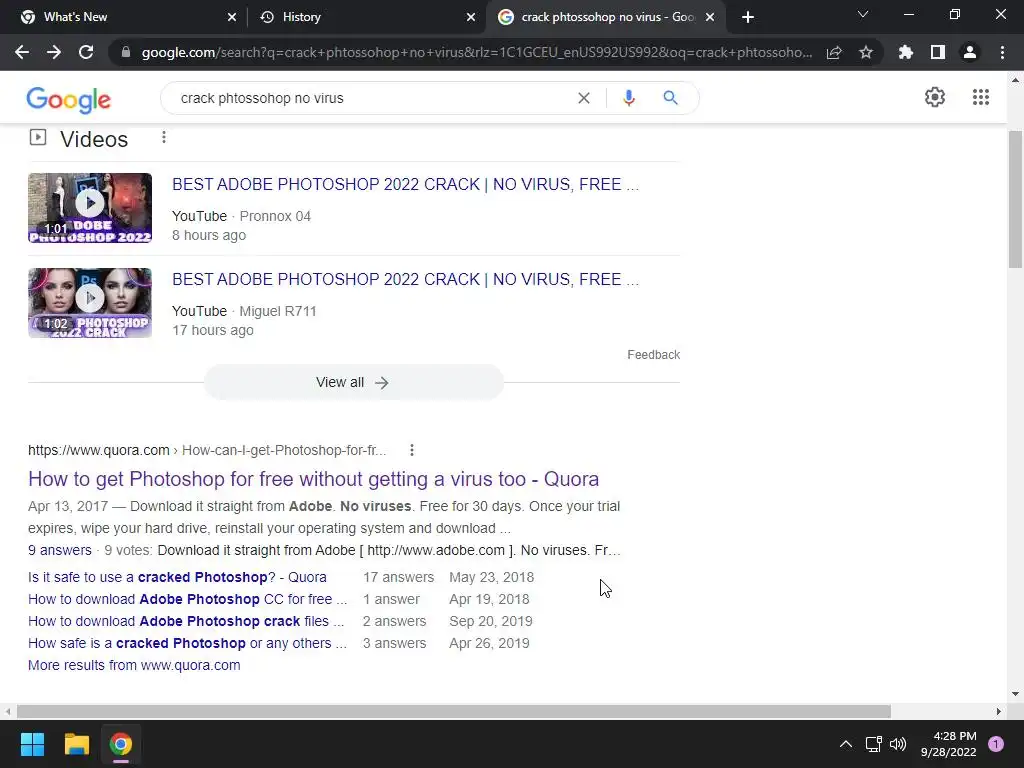View all video results
Screen dimensions: 1024x768
353,383
